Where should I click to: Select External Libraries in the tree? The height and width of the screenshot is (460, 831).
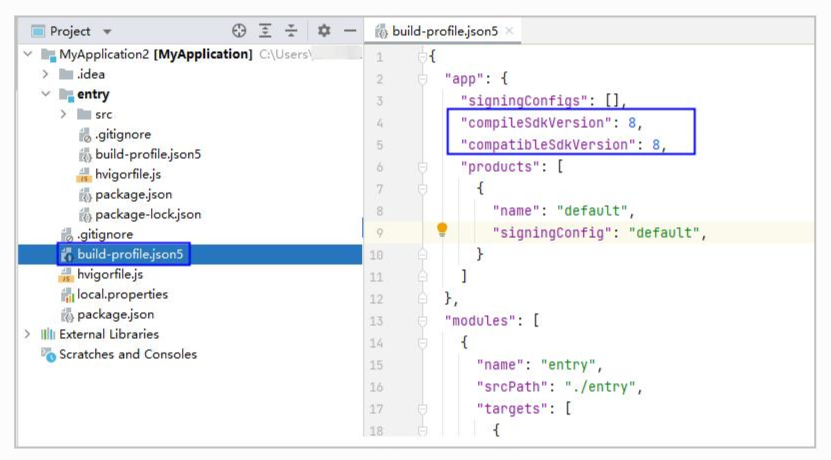109,334
